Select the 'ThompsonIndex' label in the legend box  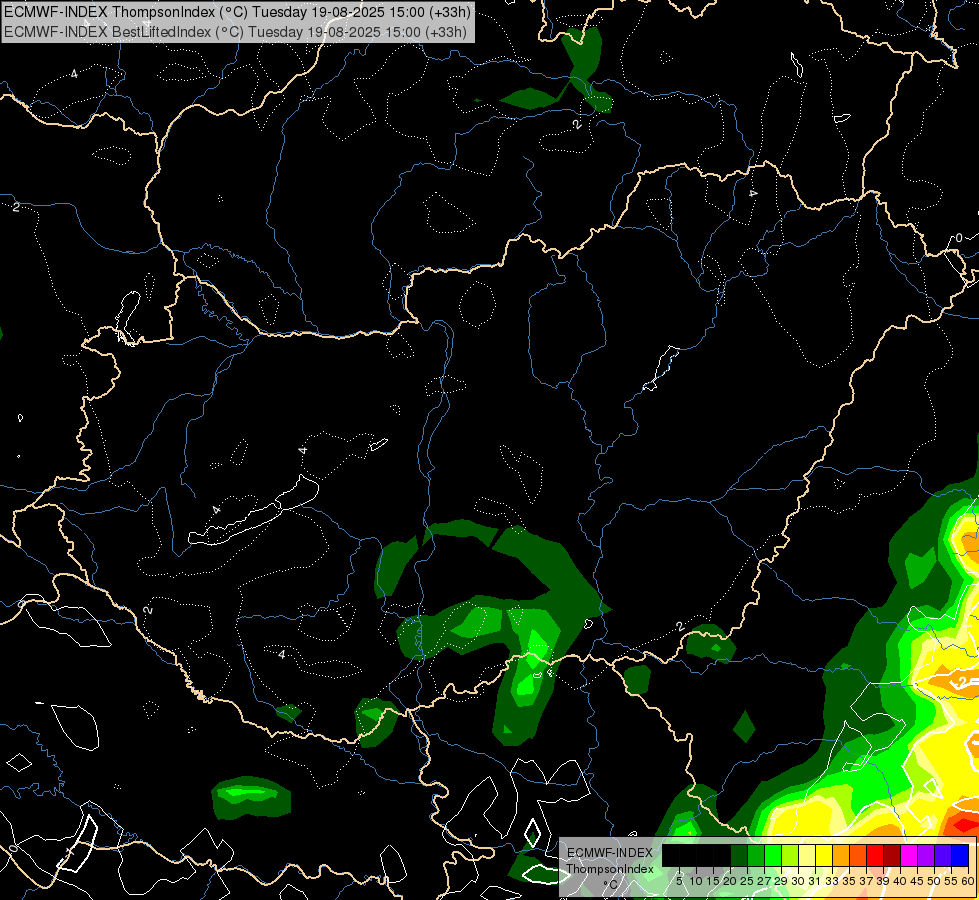pyautogui.click(x=610, y=869)
